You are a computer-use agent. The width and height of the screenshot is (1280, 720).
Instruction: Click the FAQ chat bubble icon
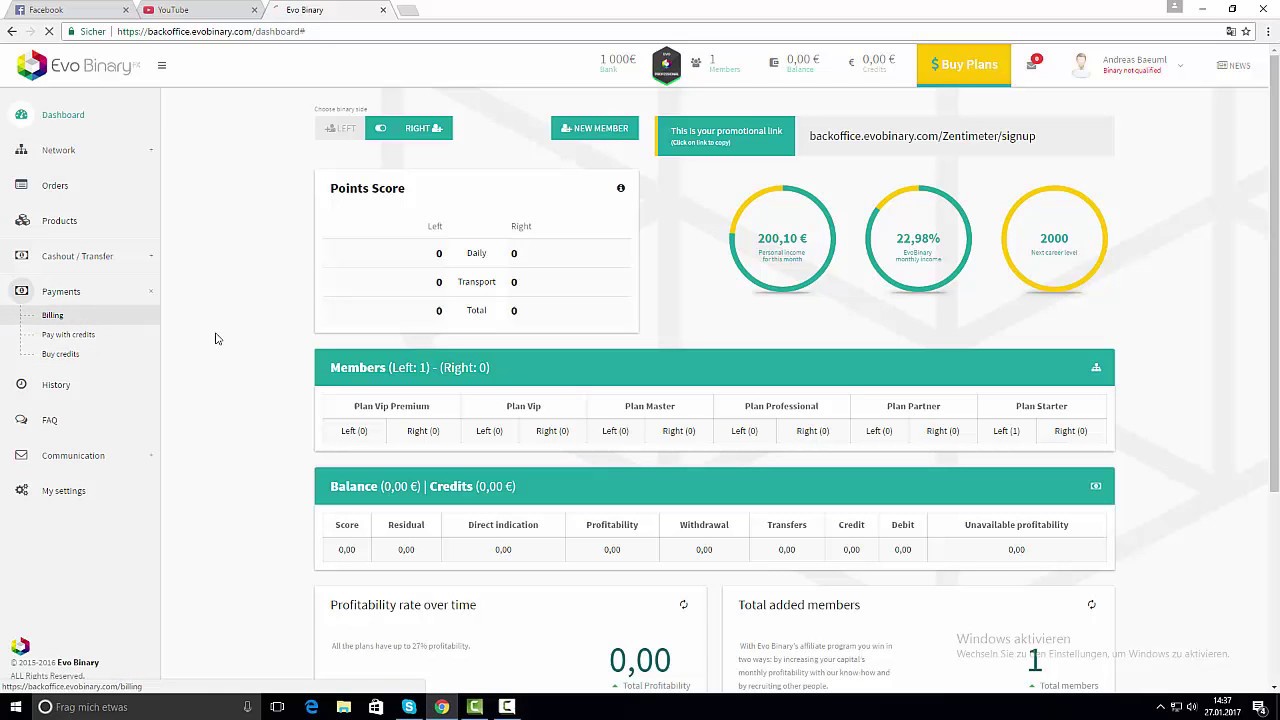[21, 420]
